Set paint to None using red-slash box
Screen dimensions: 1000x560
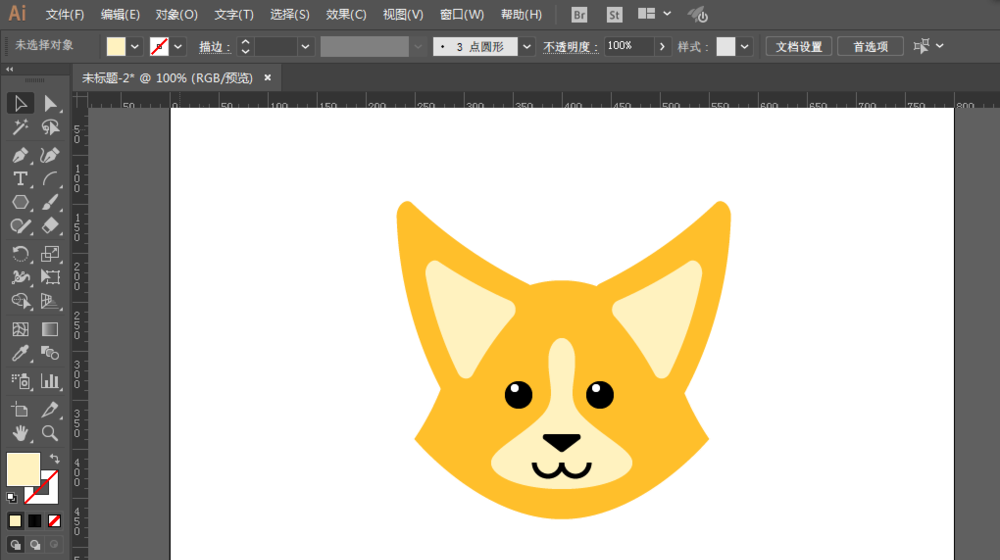(x=54, y=520)
